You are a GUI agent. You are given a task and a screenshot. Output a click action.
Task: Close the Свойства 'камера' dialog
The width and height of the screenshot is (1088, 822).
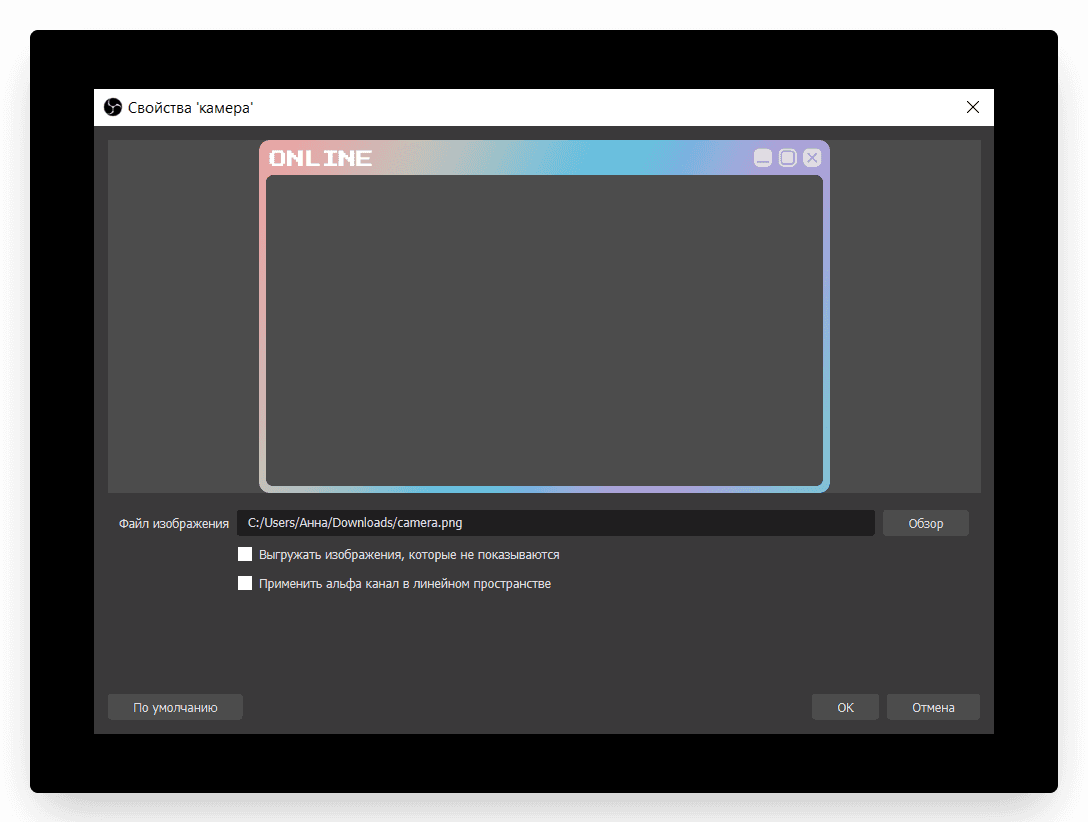(x=973, y=107)
